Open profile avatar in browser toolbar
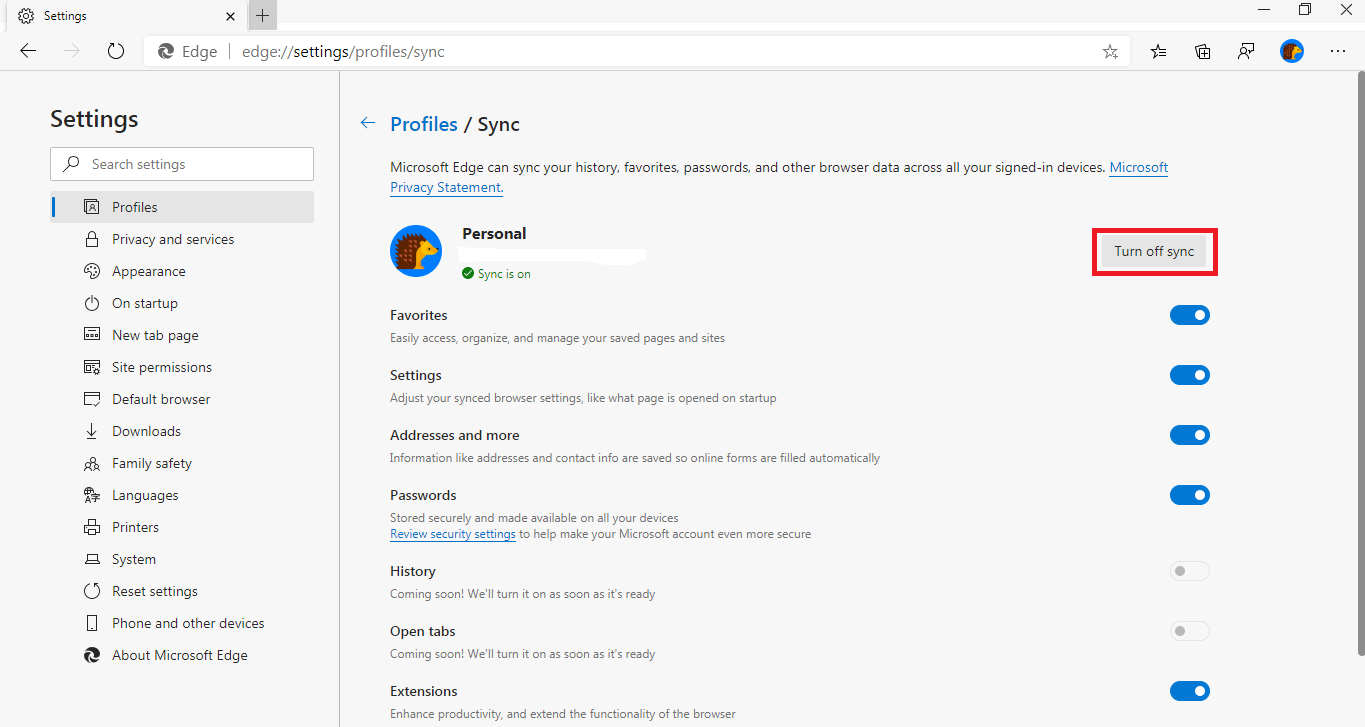 [x=1292, y=51]
